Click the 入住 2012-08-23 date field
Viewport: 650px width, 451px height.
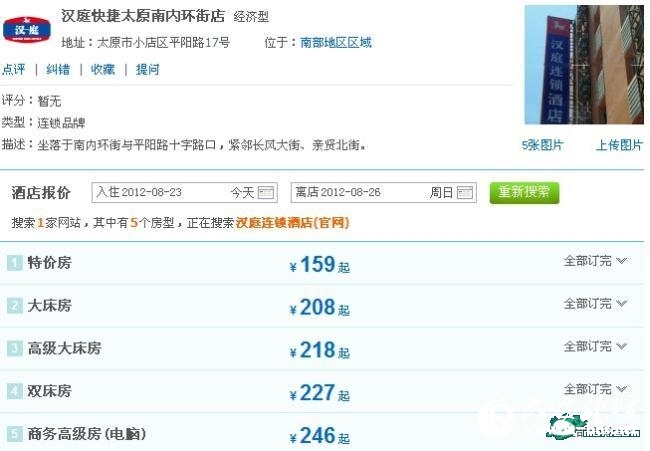pyautogui.click(x=184, y=193)
